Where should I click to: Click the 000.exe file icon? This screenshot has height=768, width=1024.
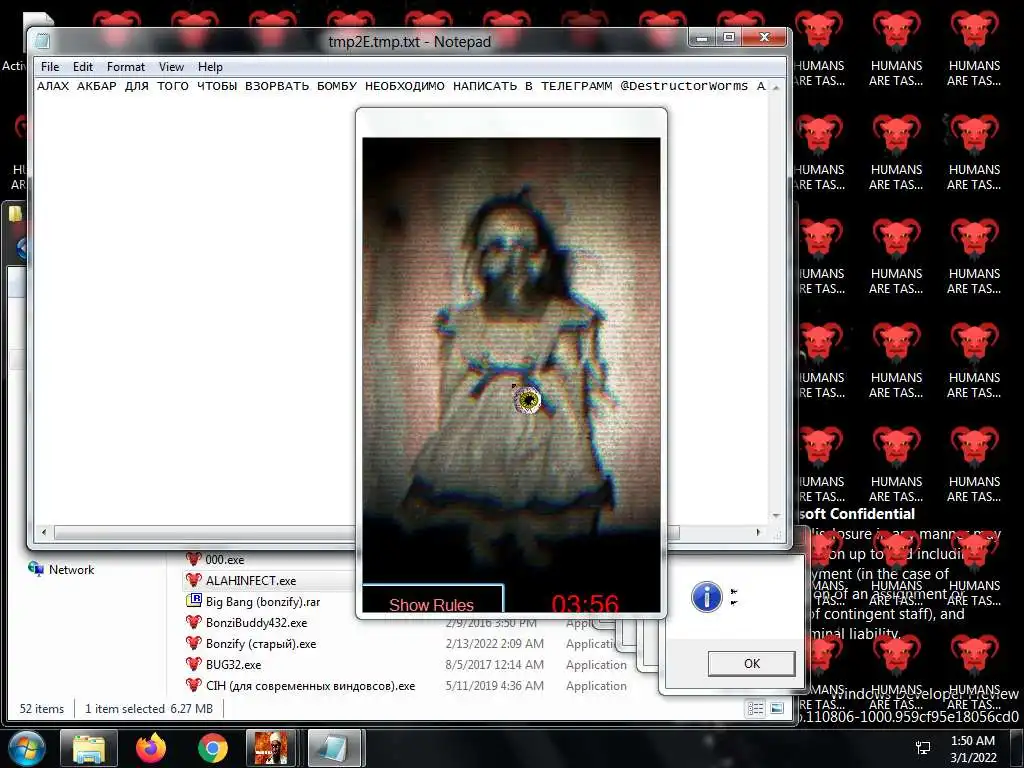[x=193, y=559]
